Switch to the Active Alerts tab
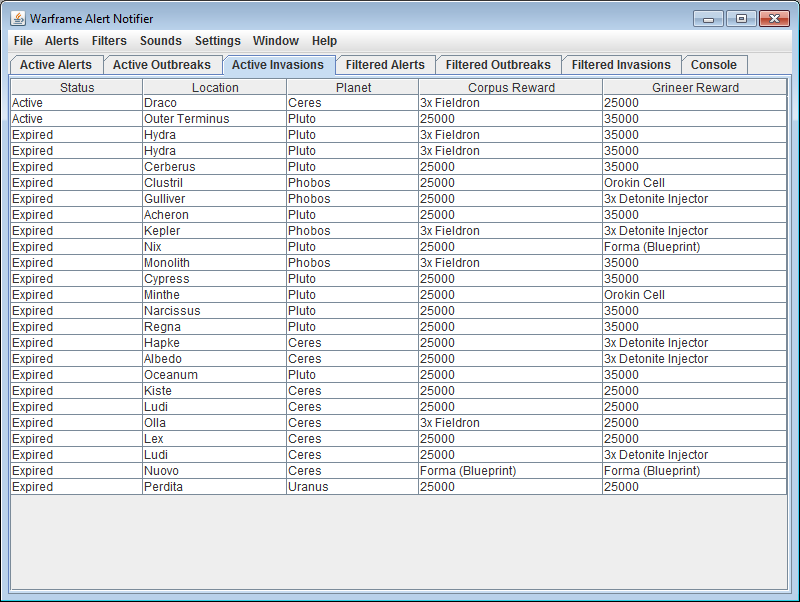The width and height of the screenshot is (800, 602). (x=56, y=65)
